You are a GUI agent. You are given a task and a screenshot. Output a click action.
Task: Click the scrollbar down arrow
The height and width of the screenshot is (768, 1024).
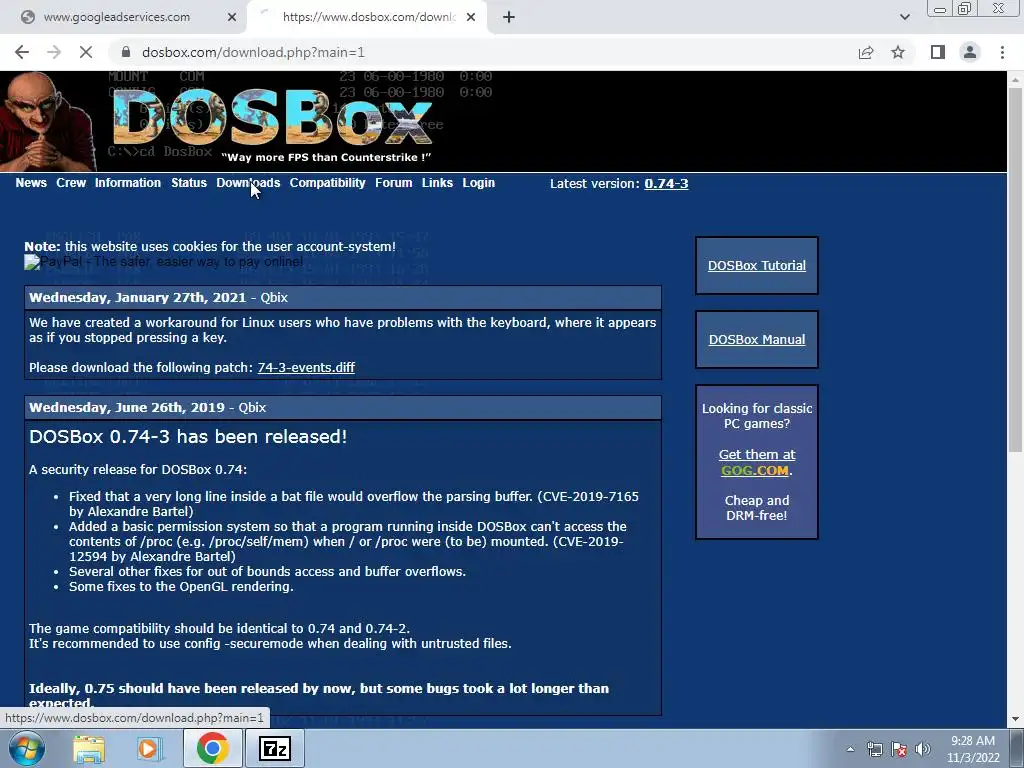coord(1015,719)
